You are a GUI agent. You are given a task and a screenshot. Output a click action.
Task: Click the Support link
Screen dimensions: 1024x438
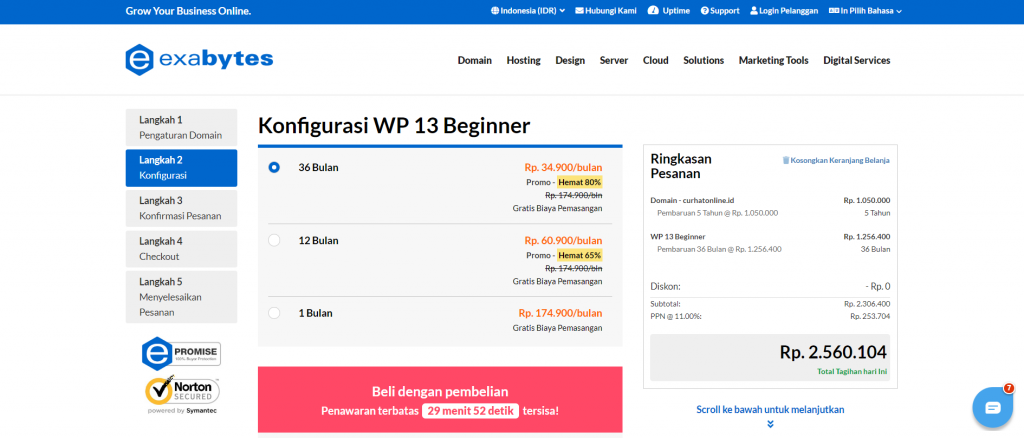720,11
